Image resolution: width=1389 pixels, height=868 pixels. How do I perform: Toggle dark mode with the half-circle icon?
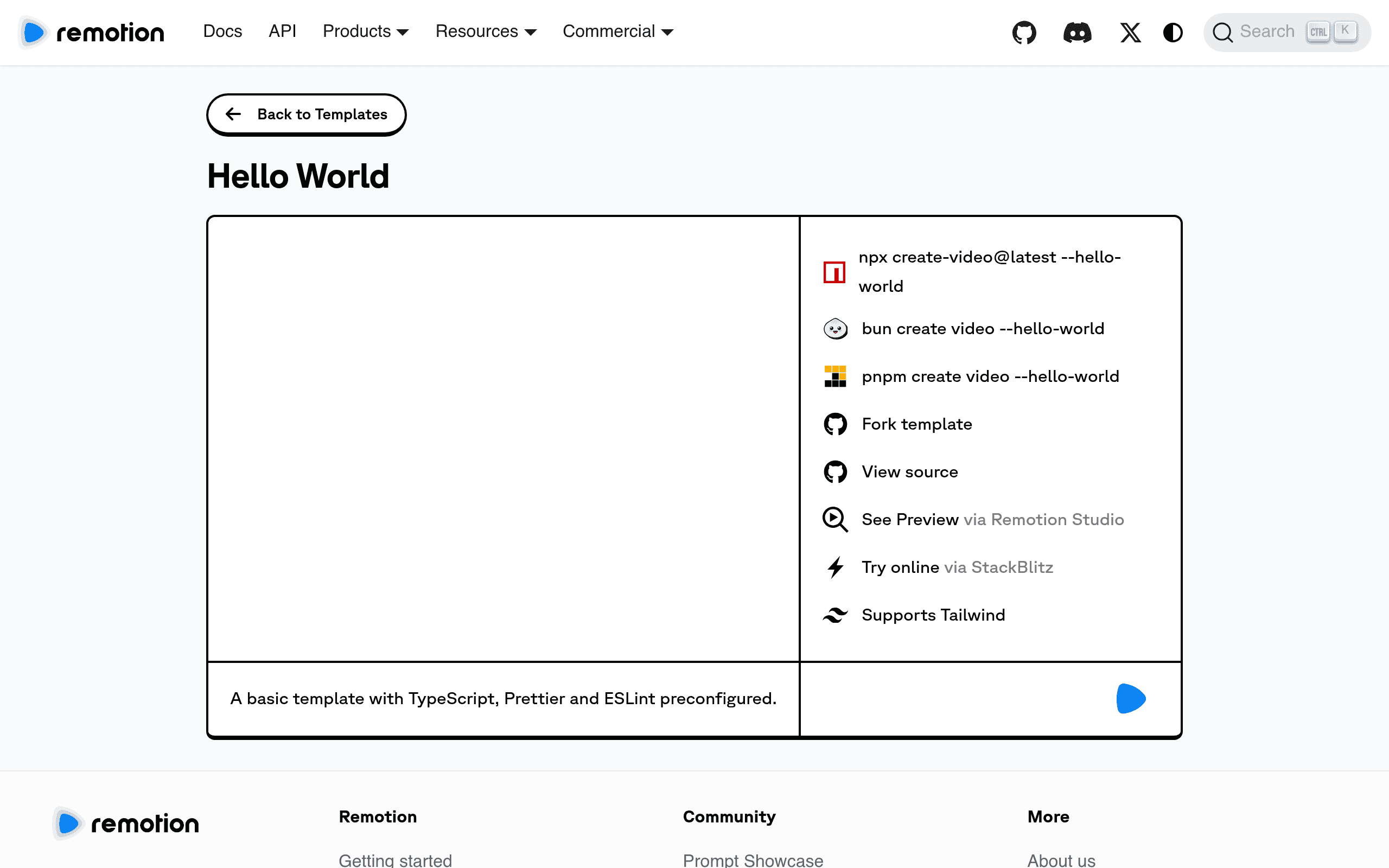click(x=1173, y=32)
